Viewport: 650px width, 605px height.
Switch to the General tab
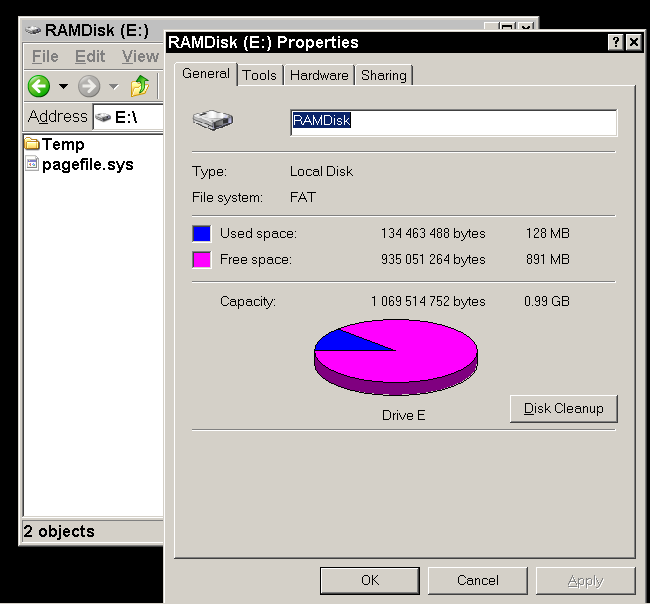[206, 74]
